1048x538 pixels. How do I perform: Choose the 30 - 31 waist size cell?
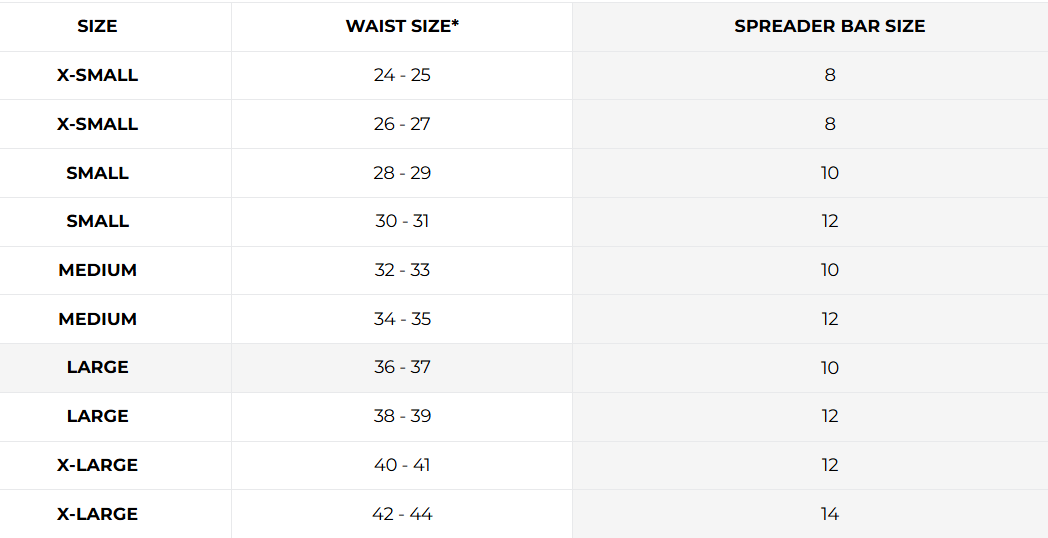402,221
